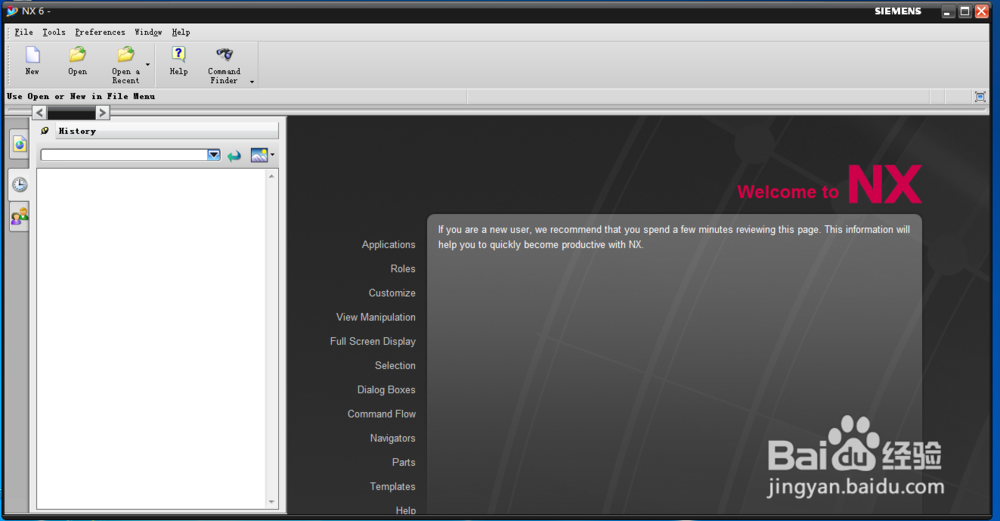The image size is (1000, 521).
Task: Open the View Manipulation topic
Action: [x=376, y=317]
